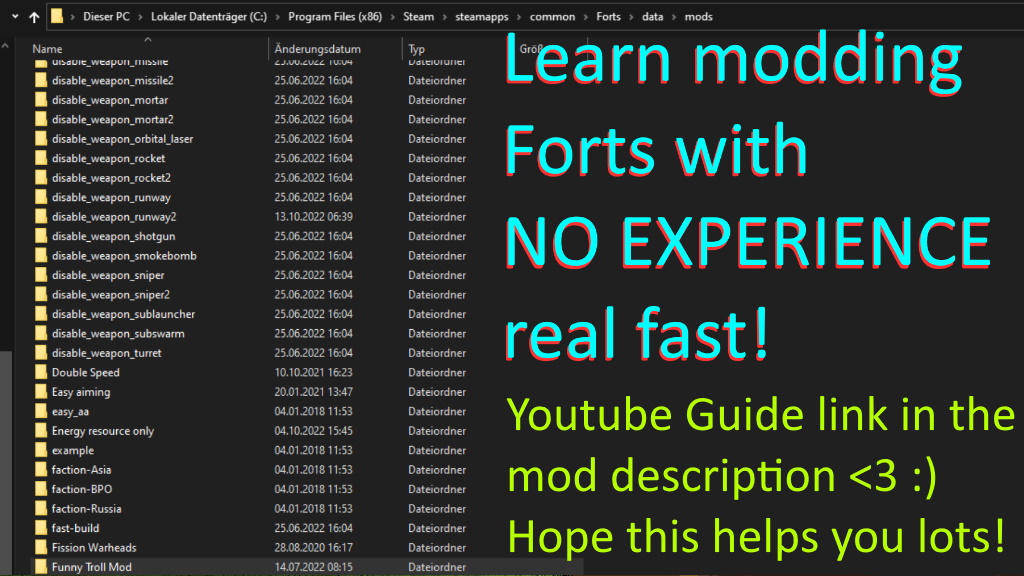Image resolution: width=1024 pixels, height=576 pixels.
Task: Click date 13.10.2022 06:39 of disable_weapon_runway2
Action: pyautogui.click(x=313, y=217)
